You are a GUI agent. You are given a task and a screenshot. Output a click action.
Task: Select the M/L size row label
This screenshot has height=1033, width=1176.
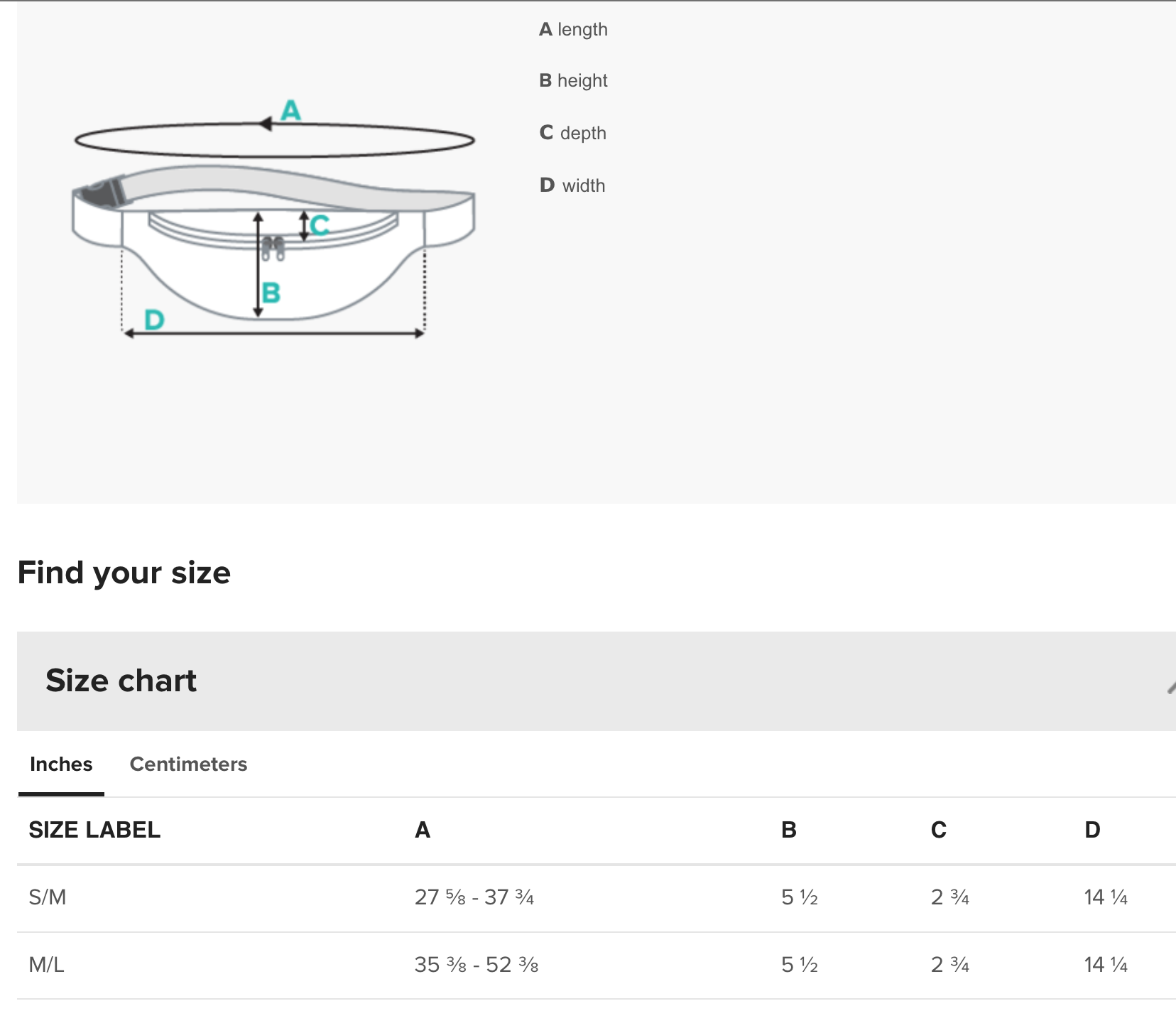[46, 965]
